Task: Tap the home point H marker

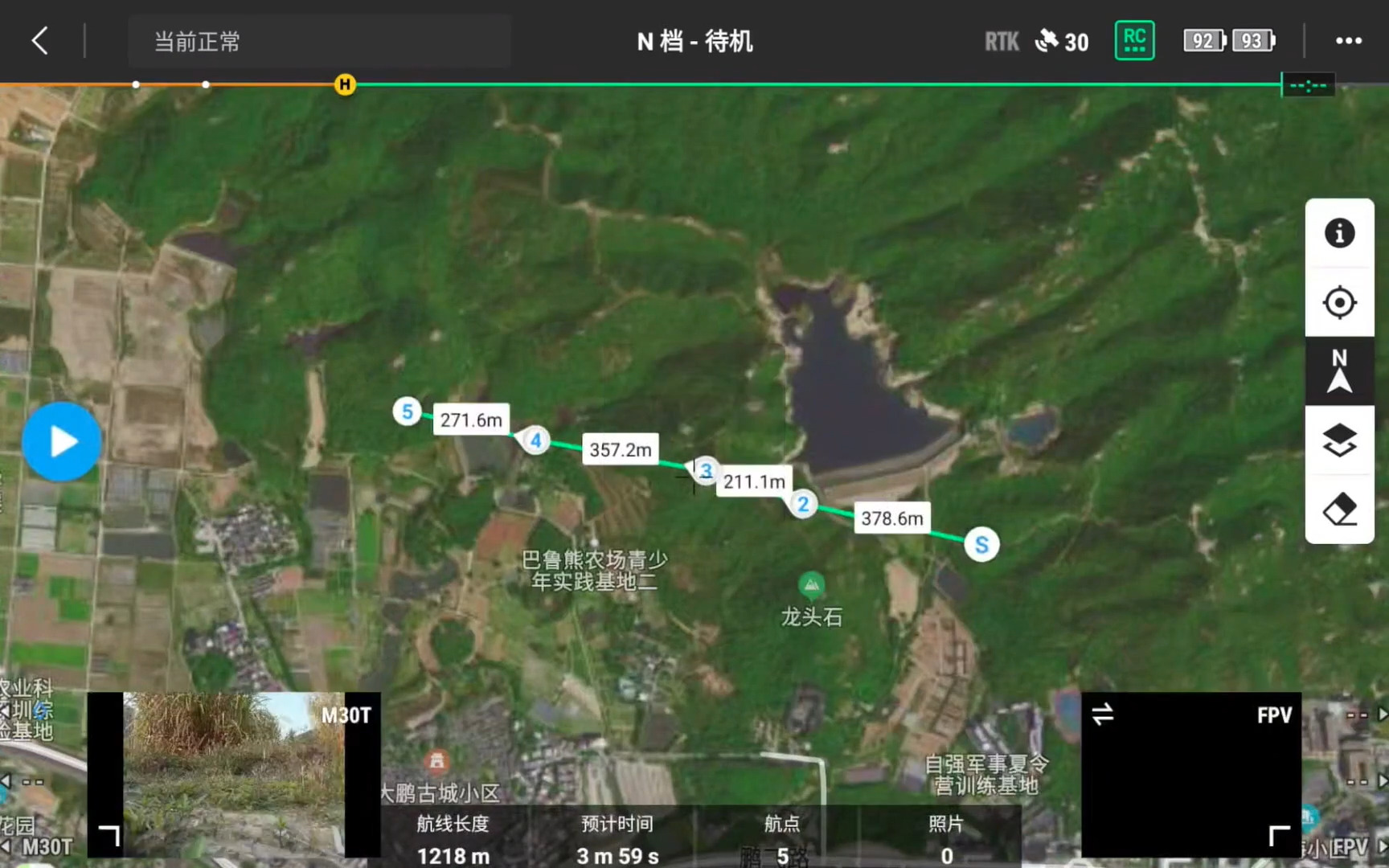Action: point(345,84)
